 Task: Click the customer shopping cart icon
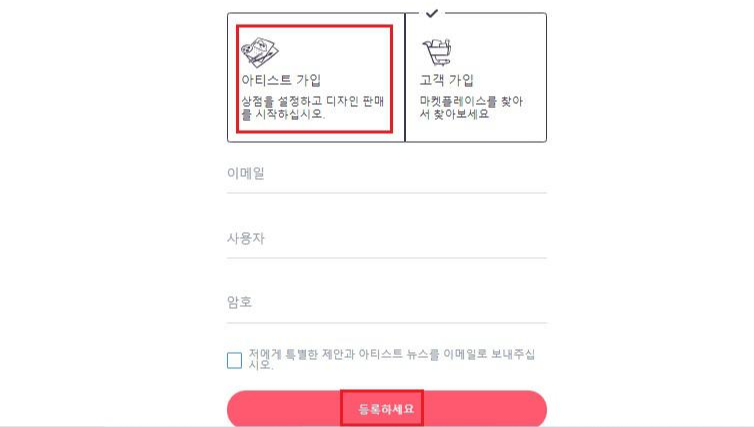click(x=437, y=52)
